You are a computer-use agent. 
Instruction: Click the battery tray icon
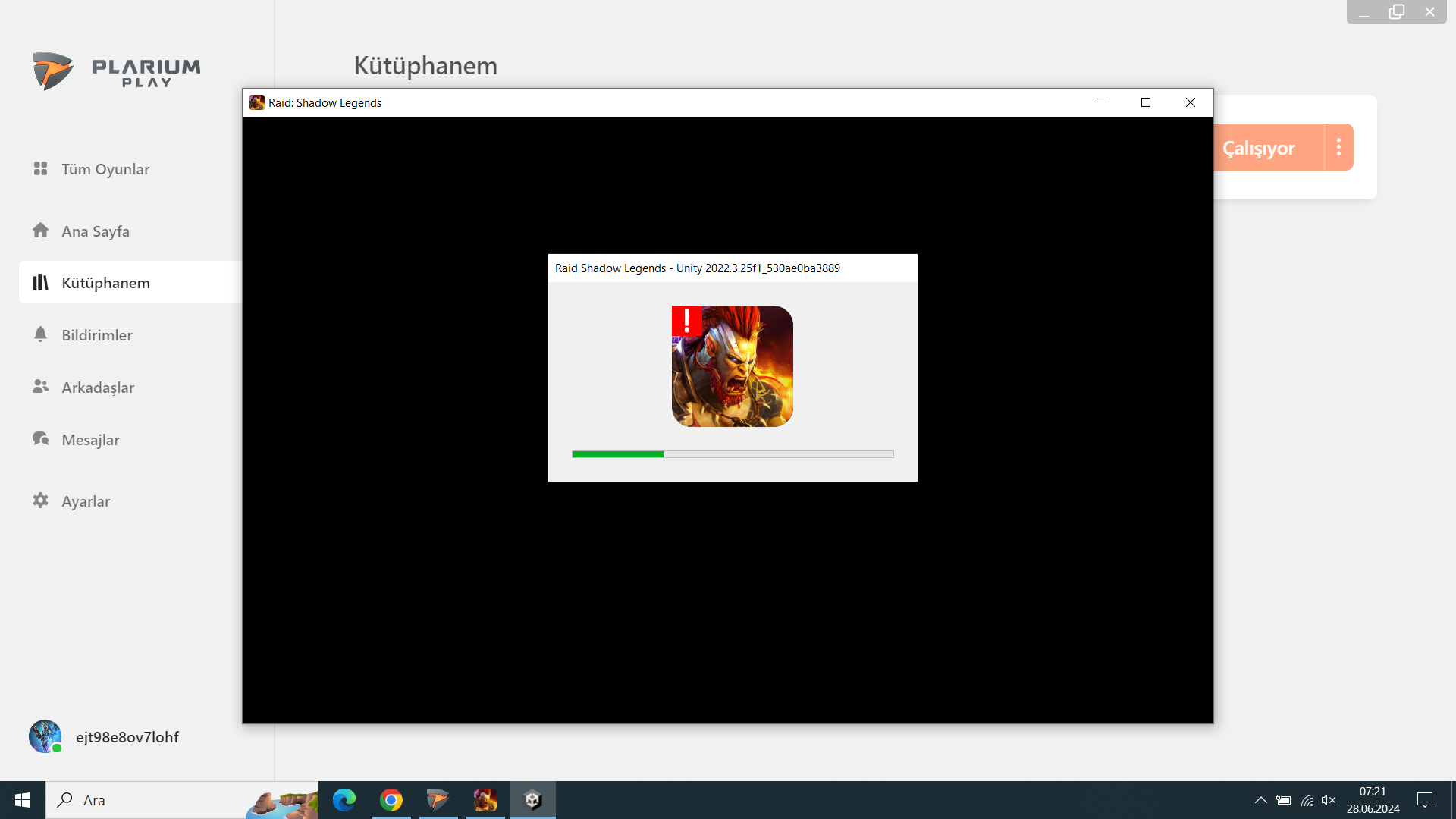[x=1284, y=800]
